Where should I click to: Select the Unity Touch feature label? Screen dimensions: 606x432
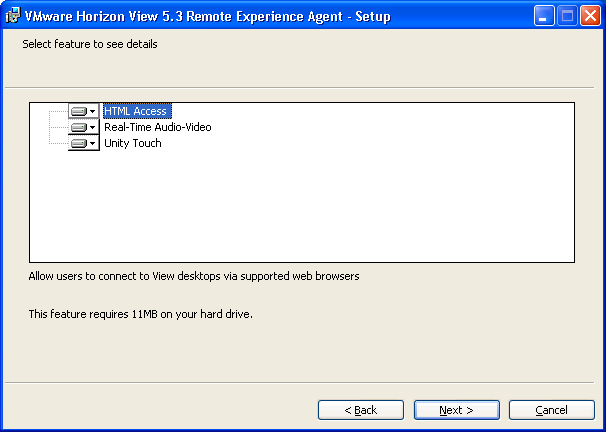[x=133, y=143]
